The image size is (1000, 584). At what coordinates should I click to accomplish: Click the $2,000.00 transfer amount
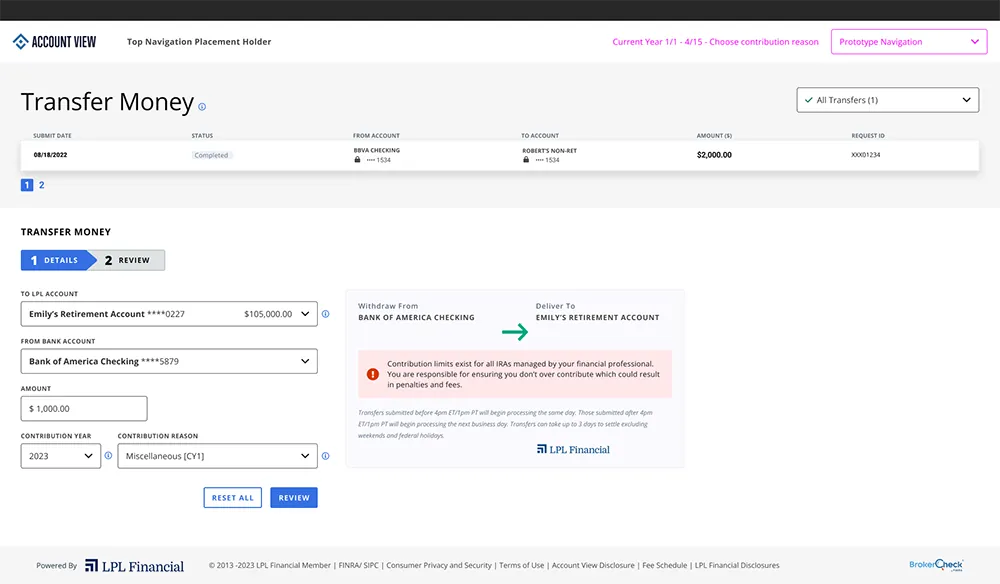point(714,155)
